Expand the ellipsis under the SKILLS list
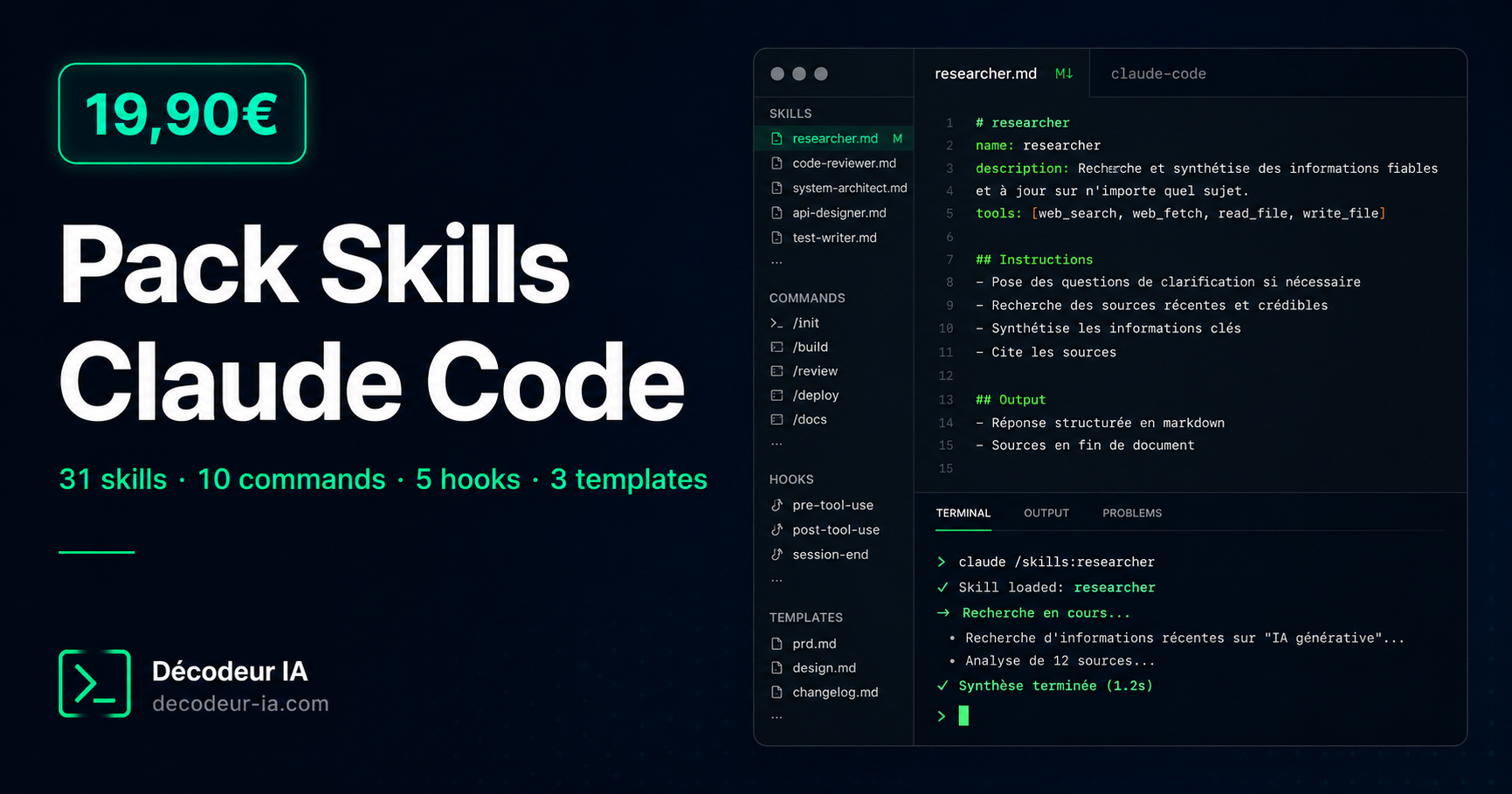The height and width of the screenshot is (794, 1512). pyautogui.click(x=777, y=262)
